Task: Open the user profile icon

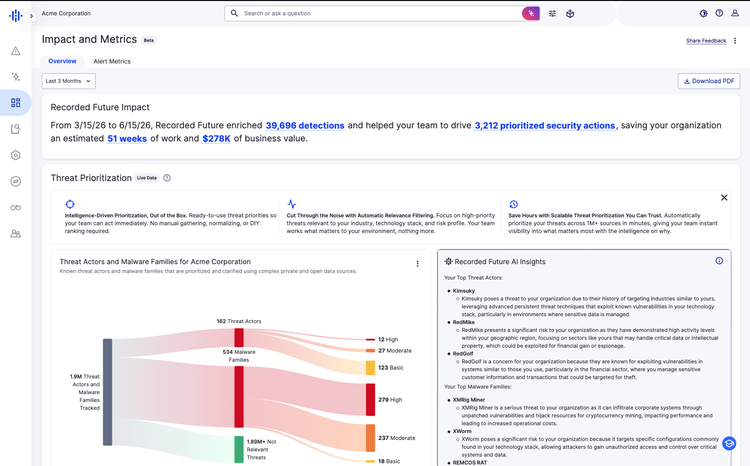Action: [735, 13]
